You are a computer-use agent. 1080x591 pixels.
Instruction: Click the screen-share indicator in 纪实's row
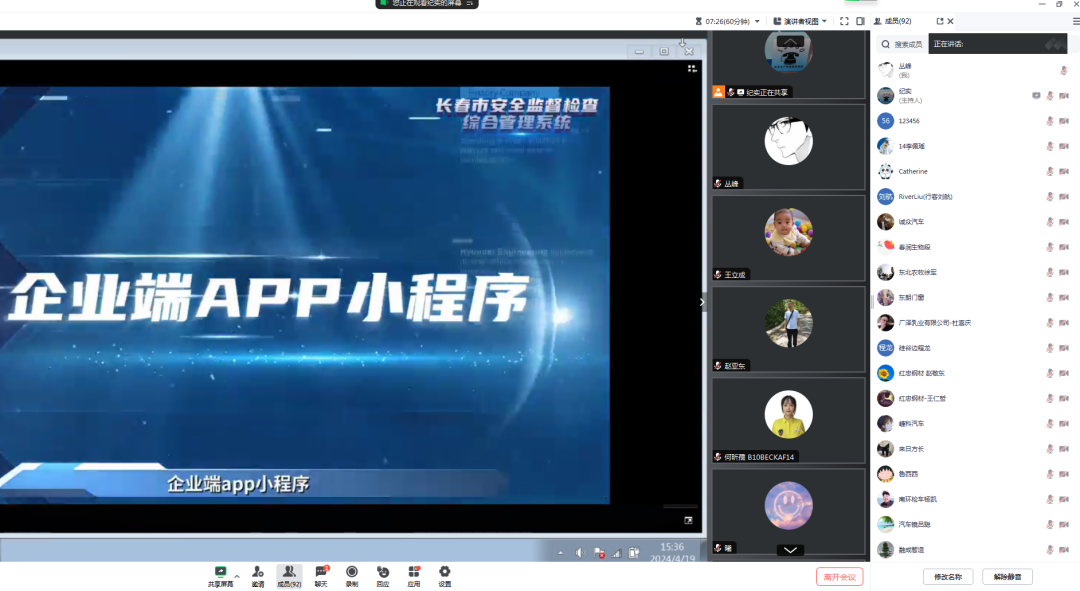[1036, 96]
